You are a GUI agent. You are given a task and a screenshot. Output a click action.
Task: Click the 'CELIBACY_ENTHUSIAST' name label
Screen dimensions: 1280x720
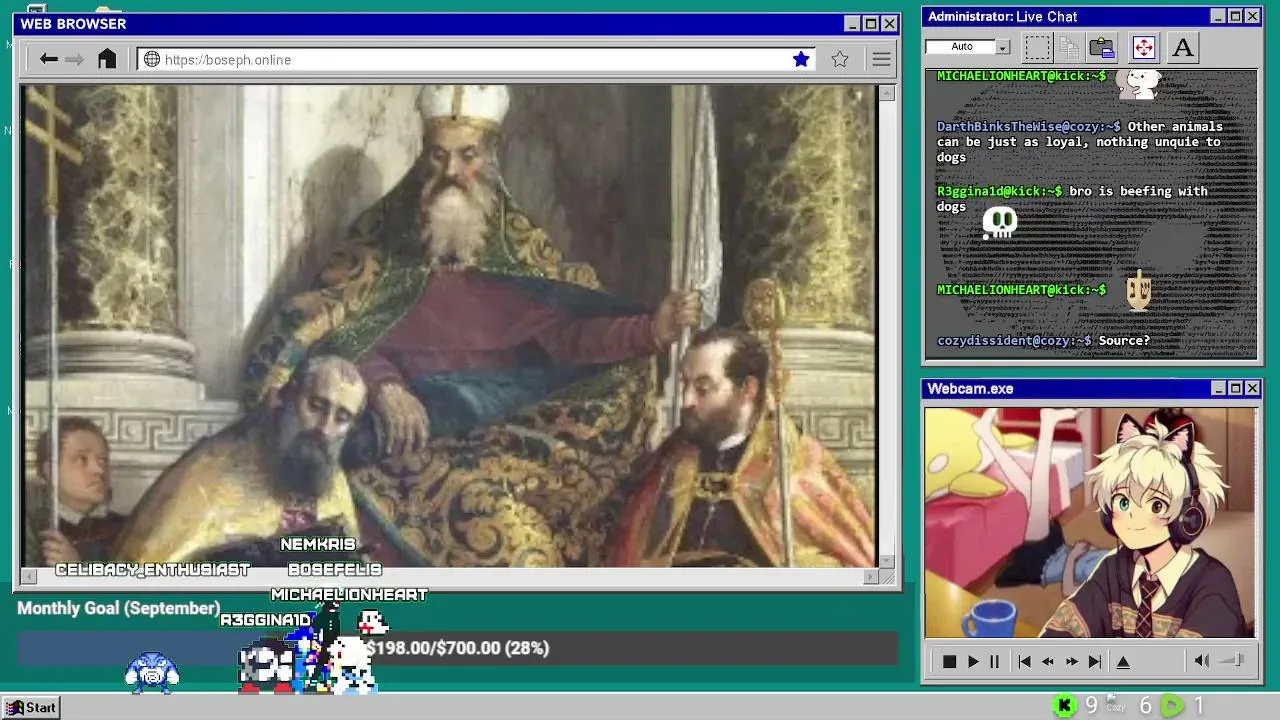(x=152, y=570)
